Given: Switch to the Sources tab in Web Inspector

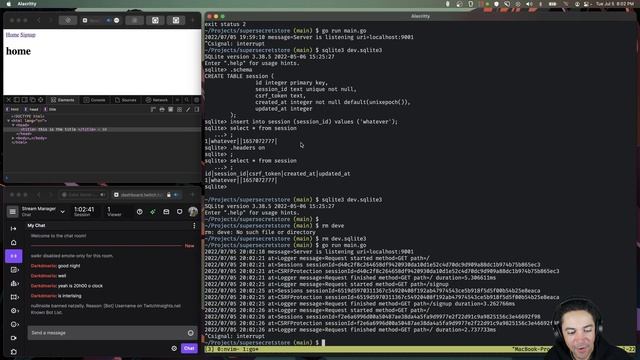Looking at the screenshot, I should click(x=126, y=100).
